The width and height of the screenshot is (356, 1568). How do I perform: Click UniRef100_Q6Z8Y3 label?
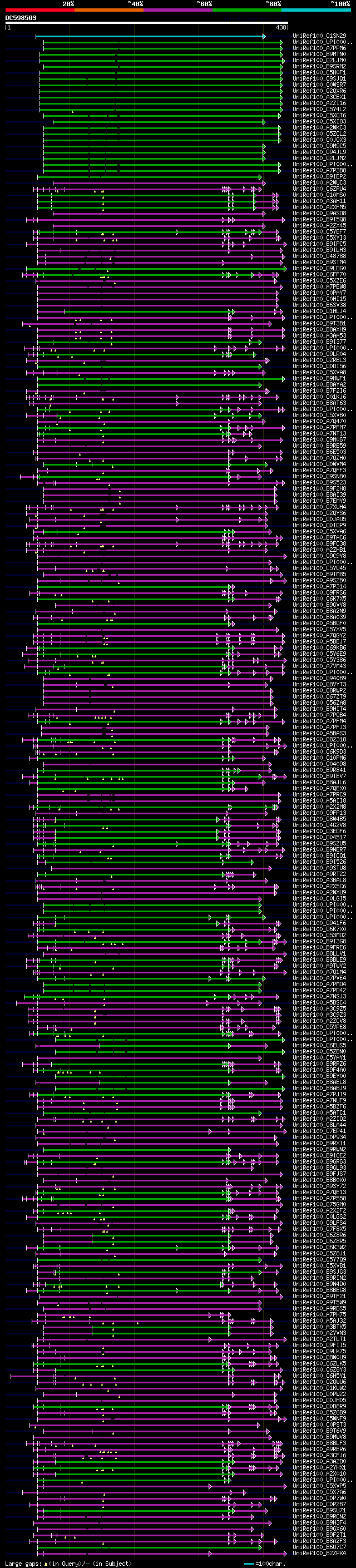pyautogui.click(x=319, y=1369)
